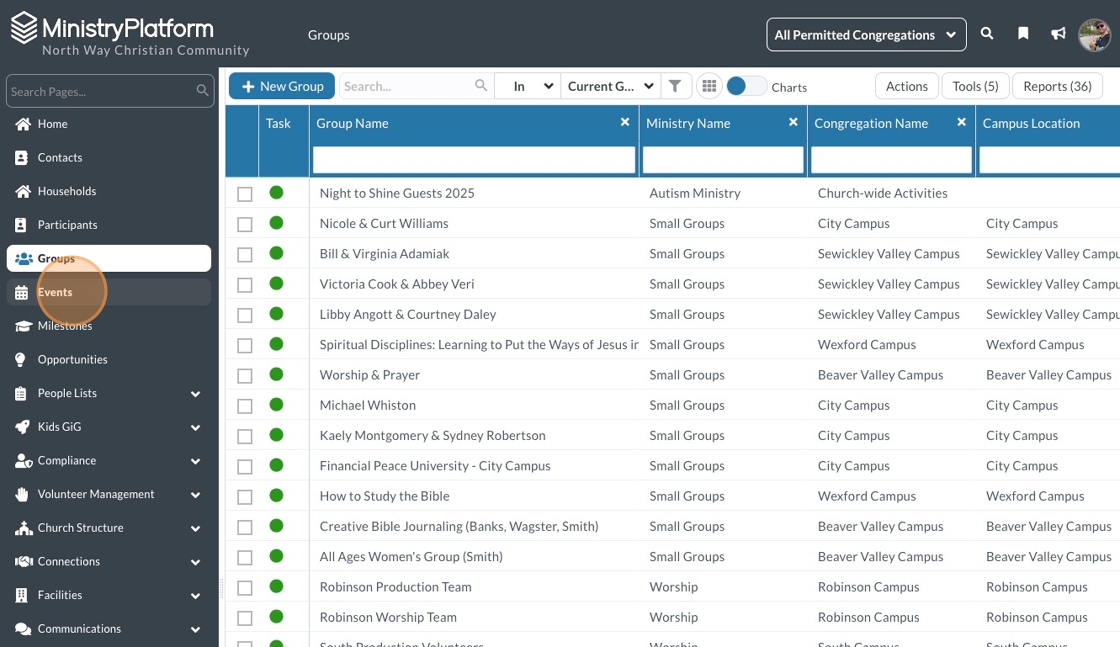1120x647 pixels.
Task: Open the Current Groups view dropdown
Action: coord(610,86)
